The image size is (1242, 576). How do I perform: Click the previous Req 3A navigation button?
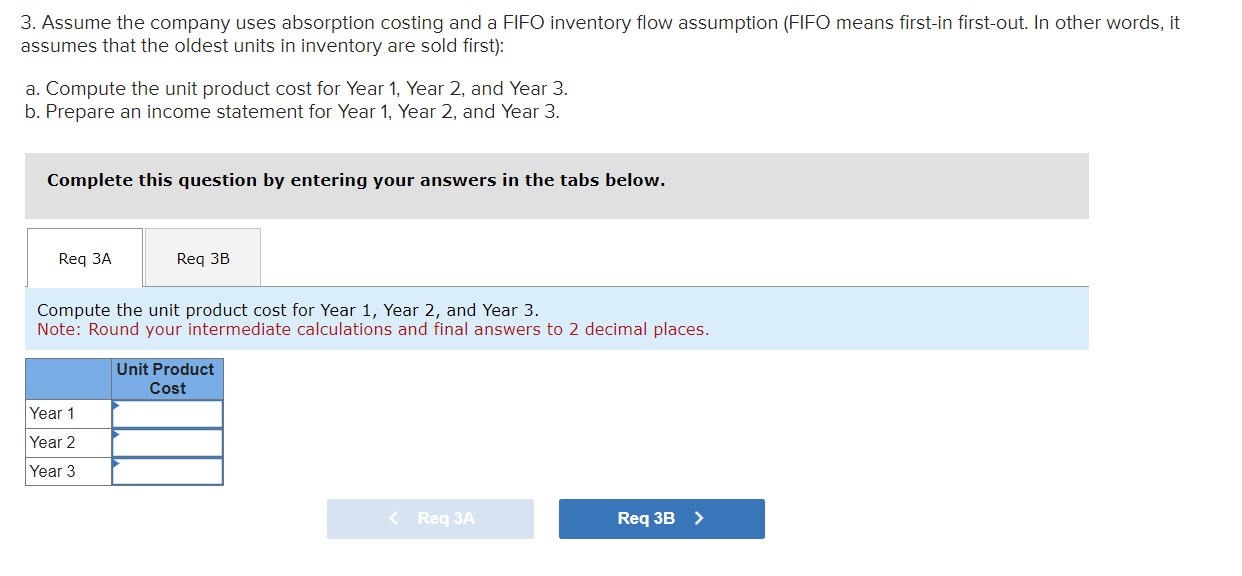click(x=430, y=518)
